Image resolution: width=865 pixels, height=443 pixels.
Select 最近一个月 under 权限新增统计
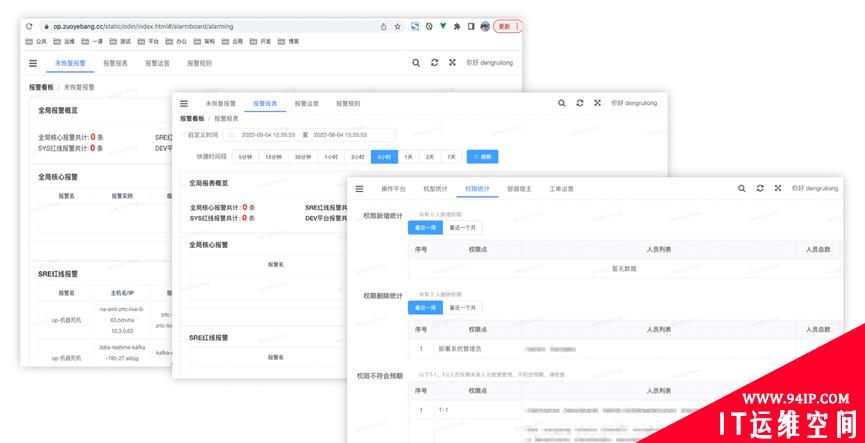[462, 227]
